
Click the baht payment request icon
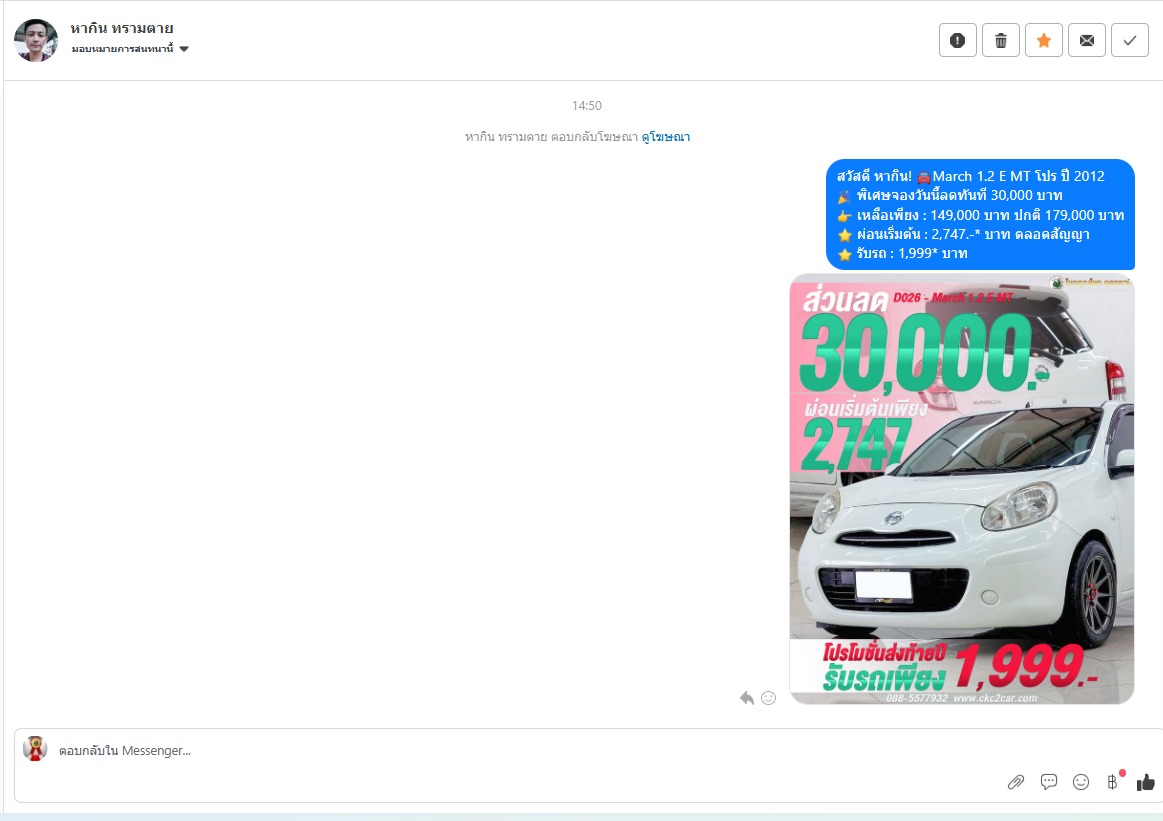(x=1113, y=782)
